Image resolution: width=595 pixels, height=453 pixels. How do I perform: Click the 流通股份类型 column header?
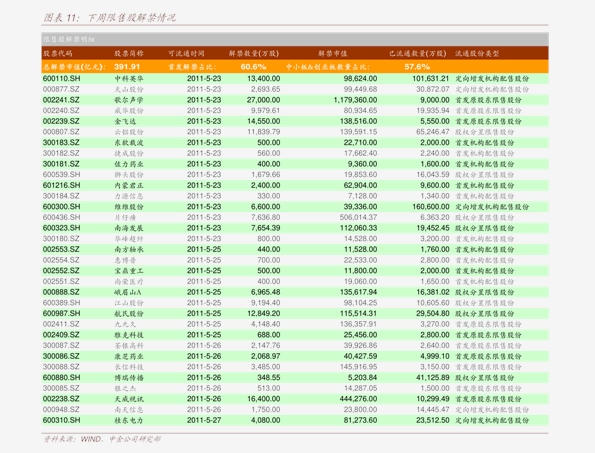click(477, 53)
